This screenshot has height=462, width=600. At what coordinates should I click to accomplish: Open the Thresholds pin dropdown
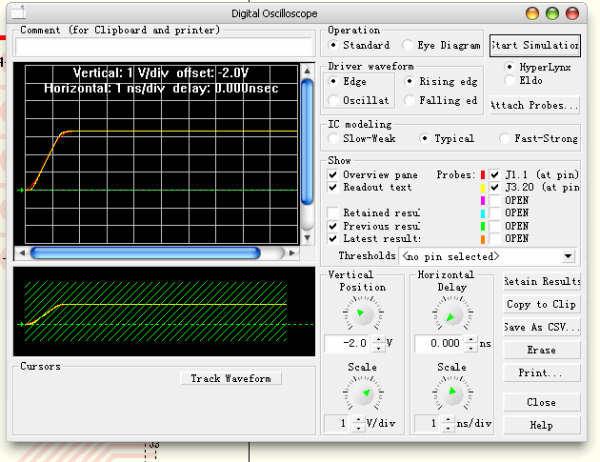568,256
